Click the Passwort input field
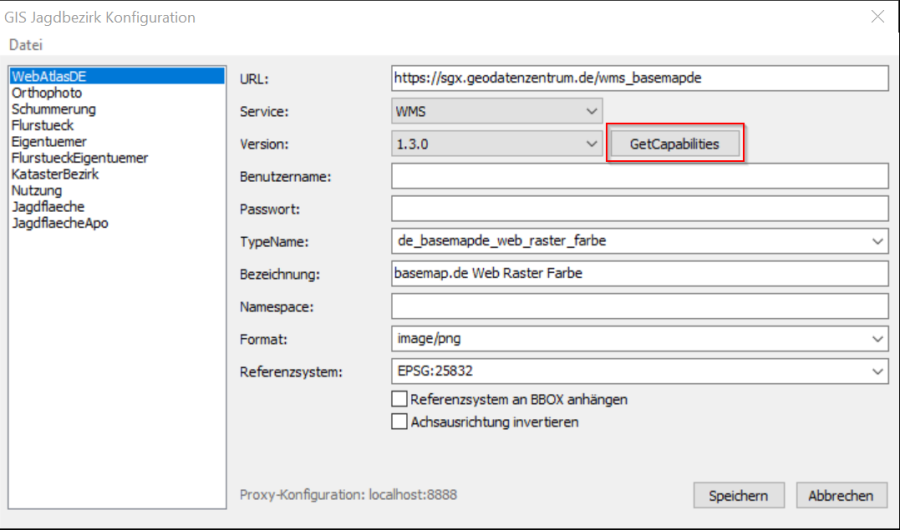Image resolution: width=900 pixels, height=530 pixels. click(639, 209)
